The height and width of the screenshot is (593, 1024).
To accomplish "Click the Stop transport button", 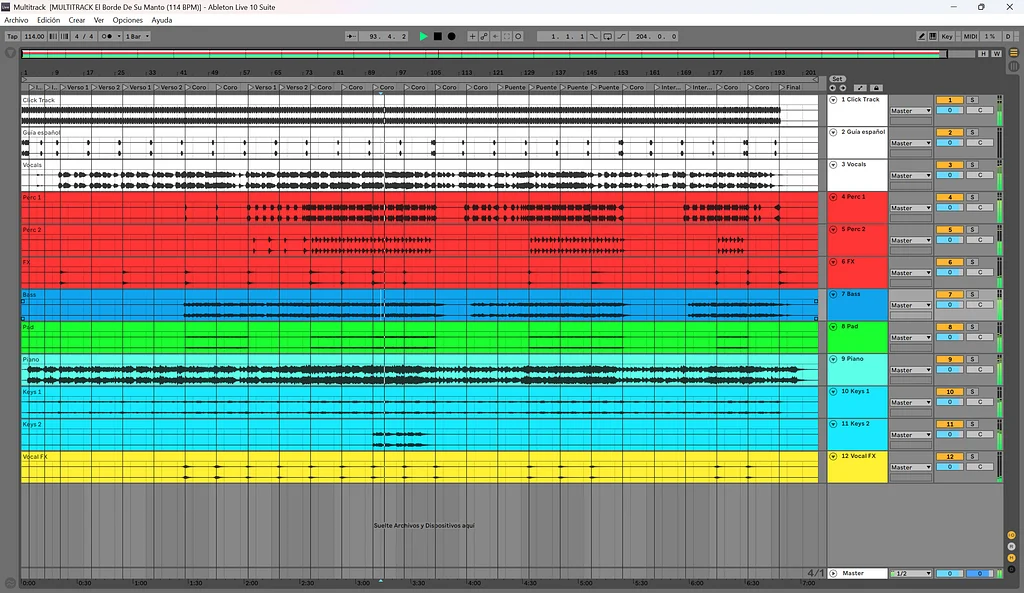I will [x=438, y=37].
